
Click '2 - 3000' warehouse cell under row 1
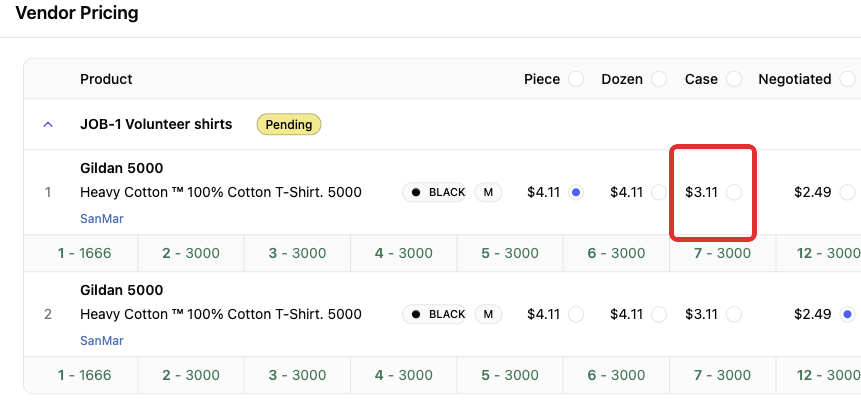coord(191,254)
